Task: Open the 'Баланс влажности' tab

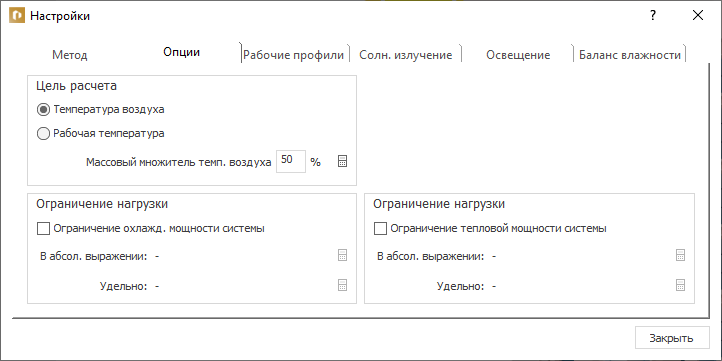Action: 629,55
